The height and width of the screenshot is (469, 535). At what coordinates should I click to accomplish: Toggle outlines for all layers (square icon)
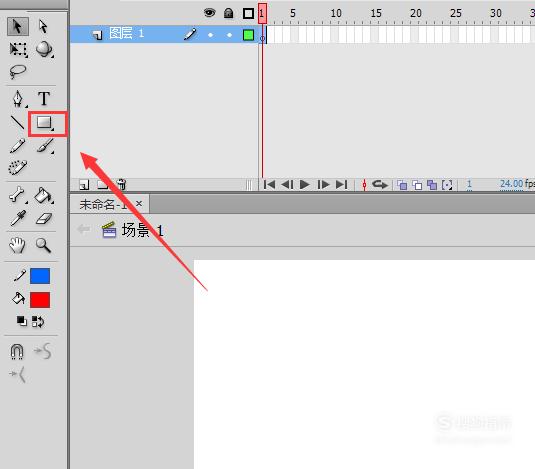[248, 14]
